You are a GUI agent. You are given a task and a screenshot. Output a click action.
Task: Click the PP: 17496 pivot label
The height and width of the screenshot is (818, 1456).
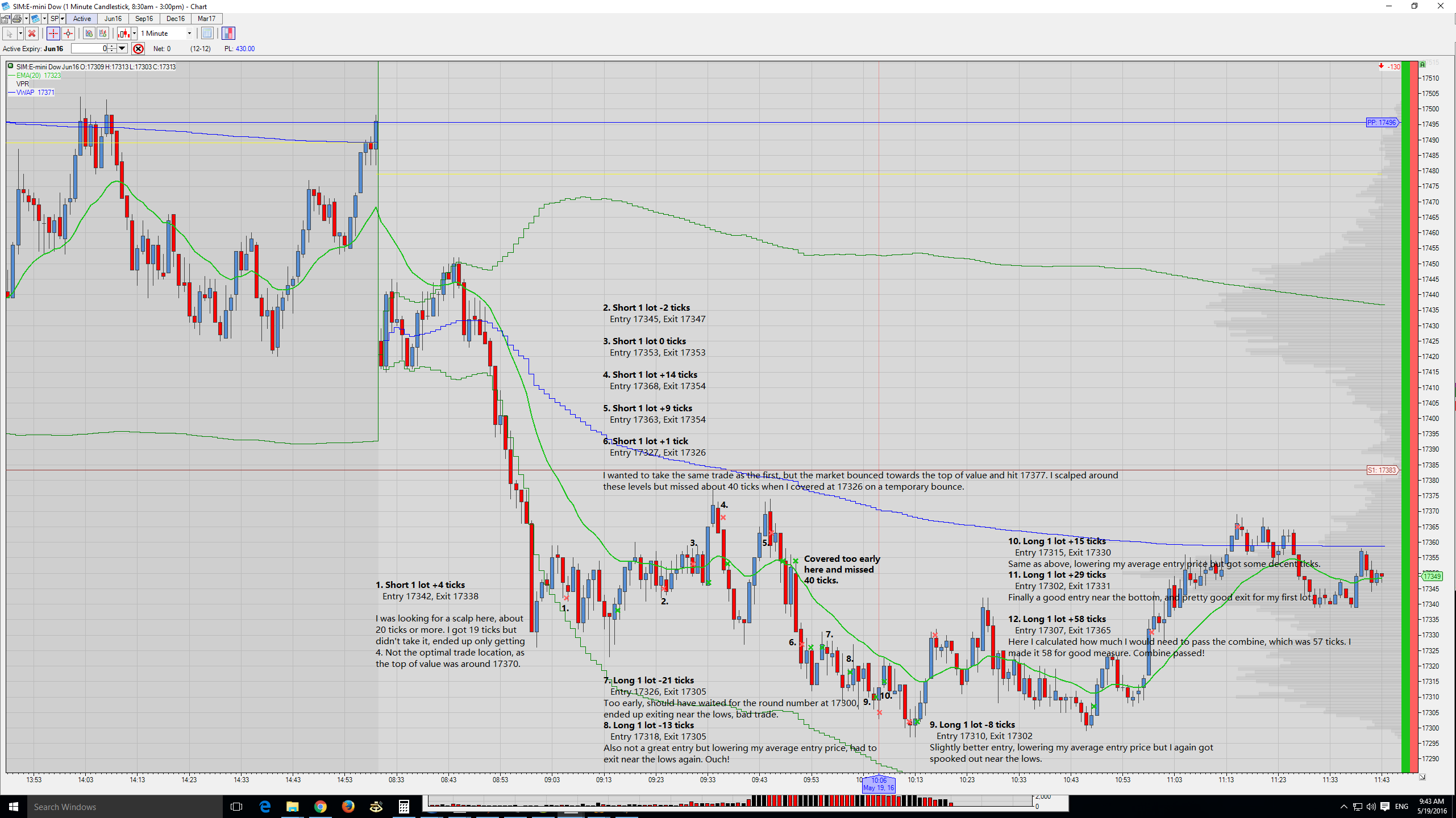tap(1382, 123)
